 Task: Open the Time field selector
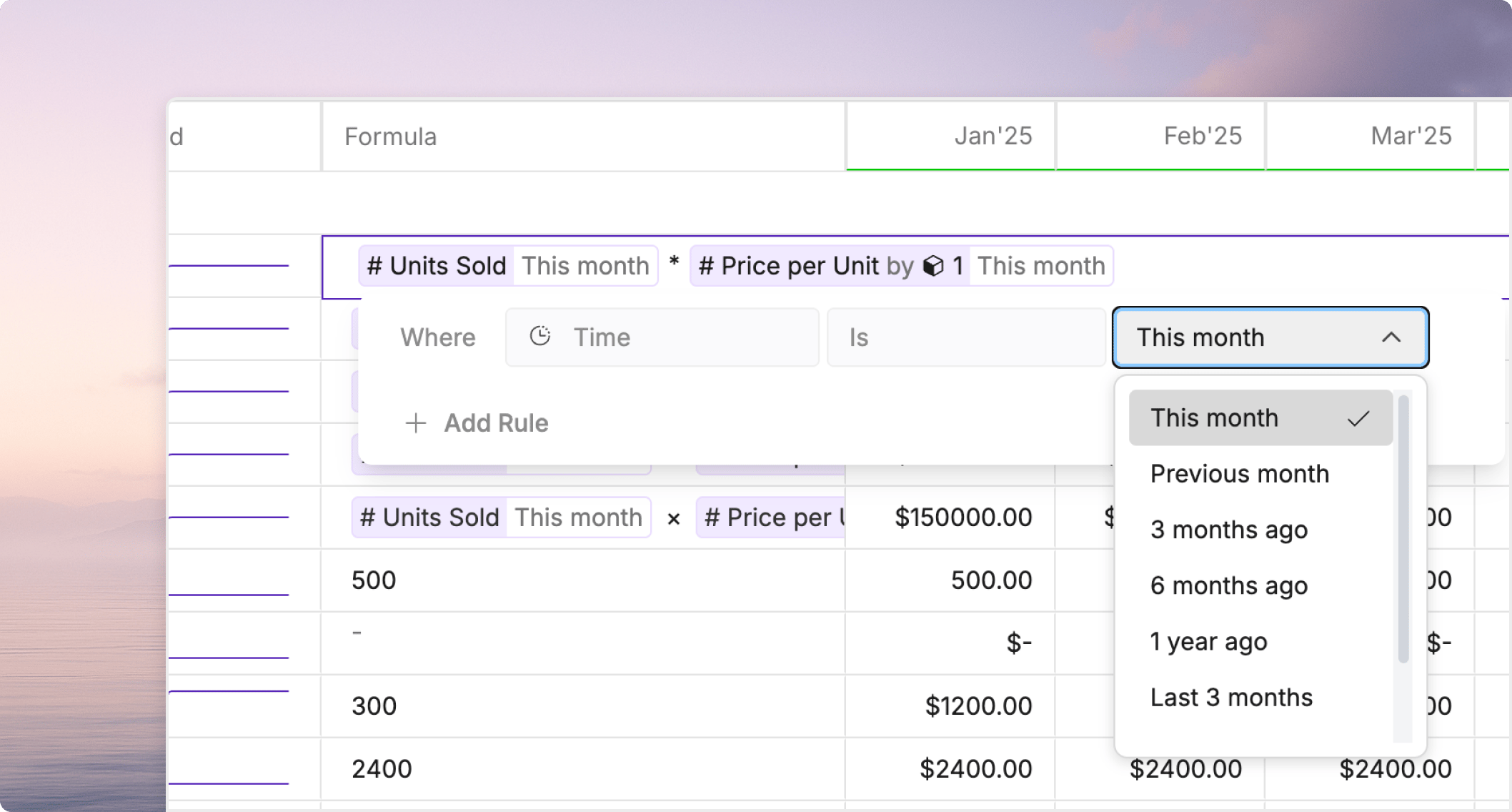662,337
